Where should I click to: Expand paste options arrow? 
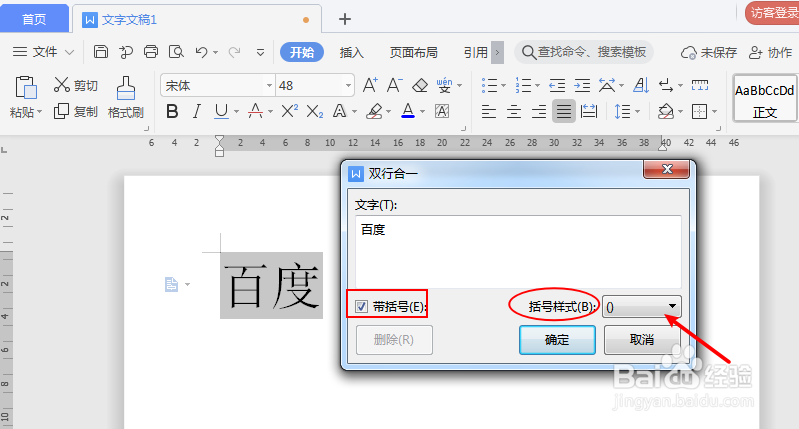point(39,112)
